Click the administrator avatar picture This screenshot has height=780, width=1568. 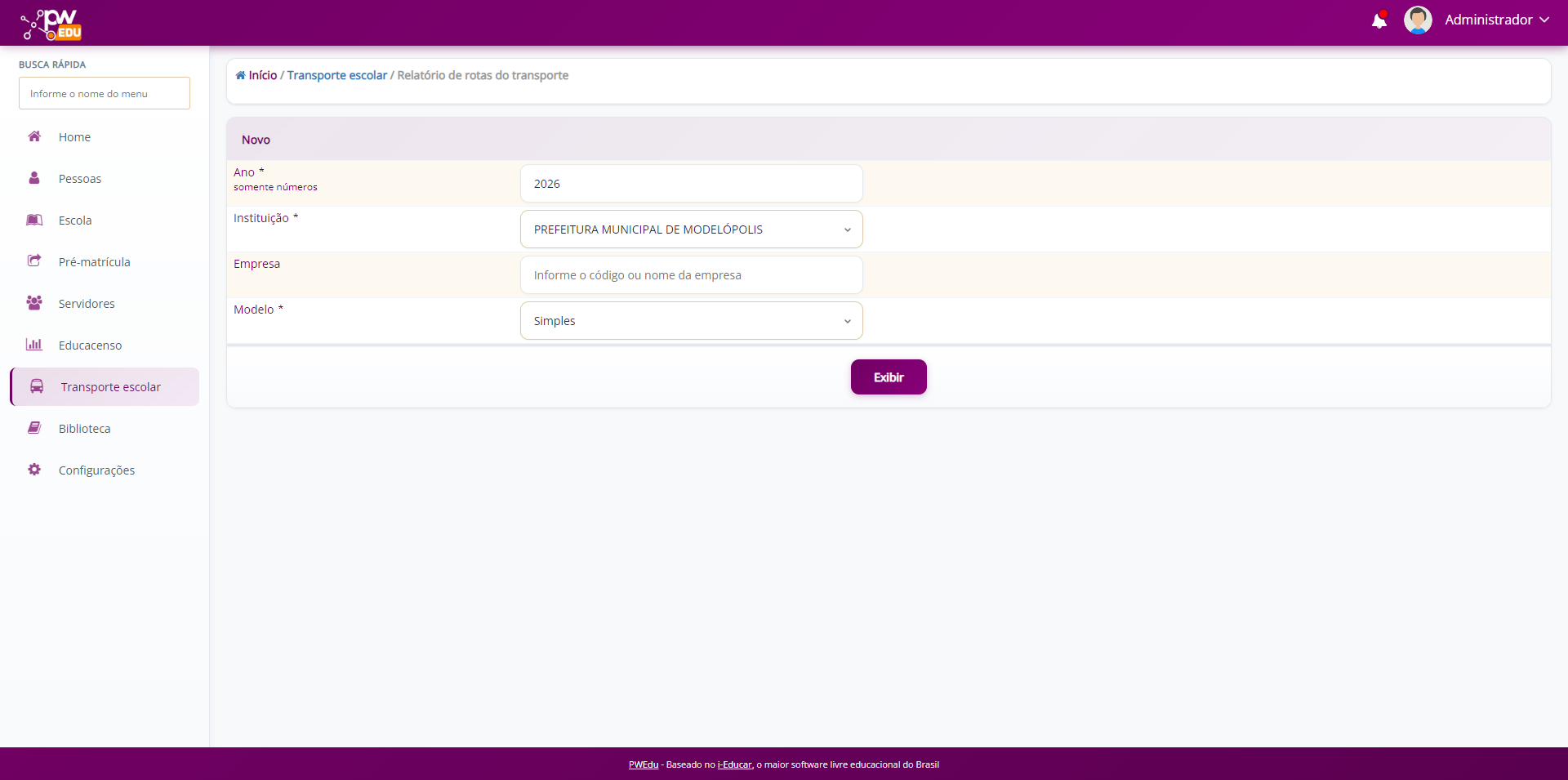[1417, 20]
